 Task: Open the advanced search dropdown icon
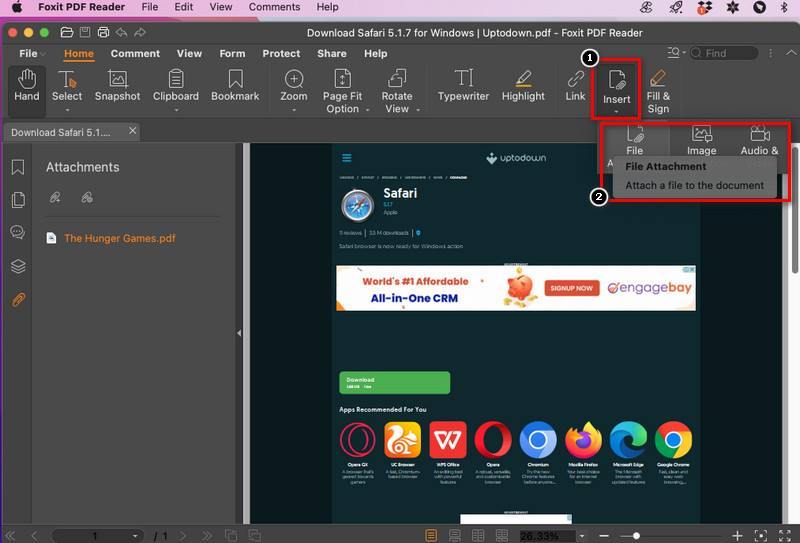pyautogui.click(x=676, y=53)
